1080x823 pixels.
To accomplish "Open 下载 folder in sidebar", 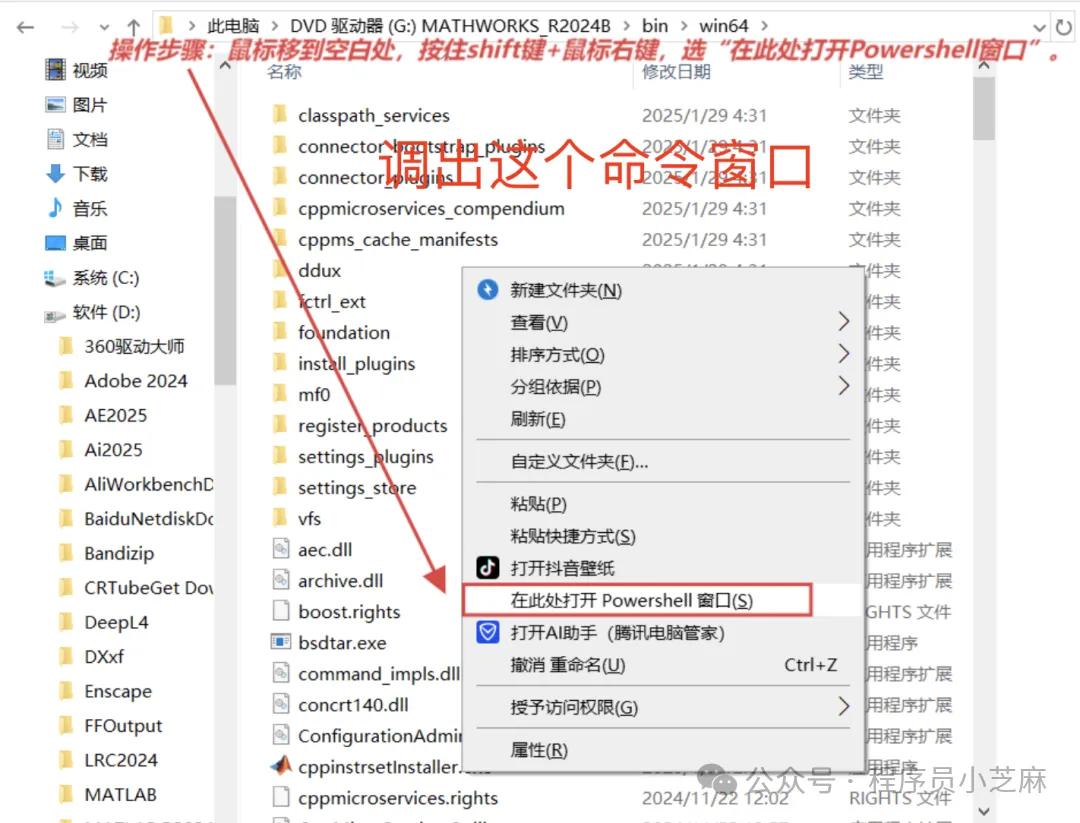I will click(76, 174).
